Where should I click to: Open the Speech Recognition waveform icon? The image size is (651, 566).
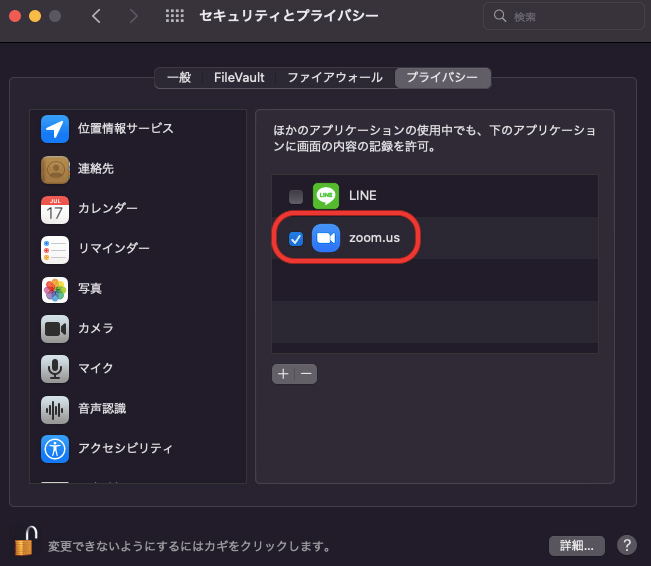click(x=55, y=409)
